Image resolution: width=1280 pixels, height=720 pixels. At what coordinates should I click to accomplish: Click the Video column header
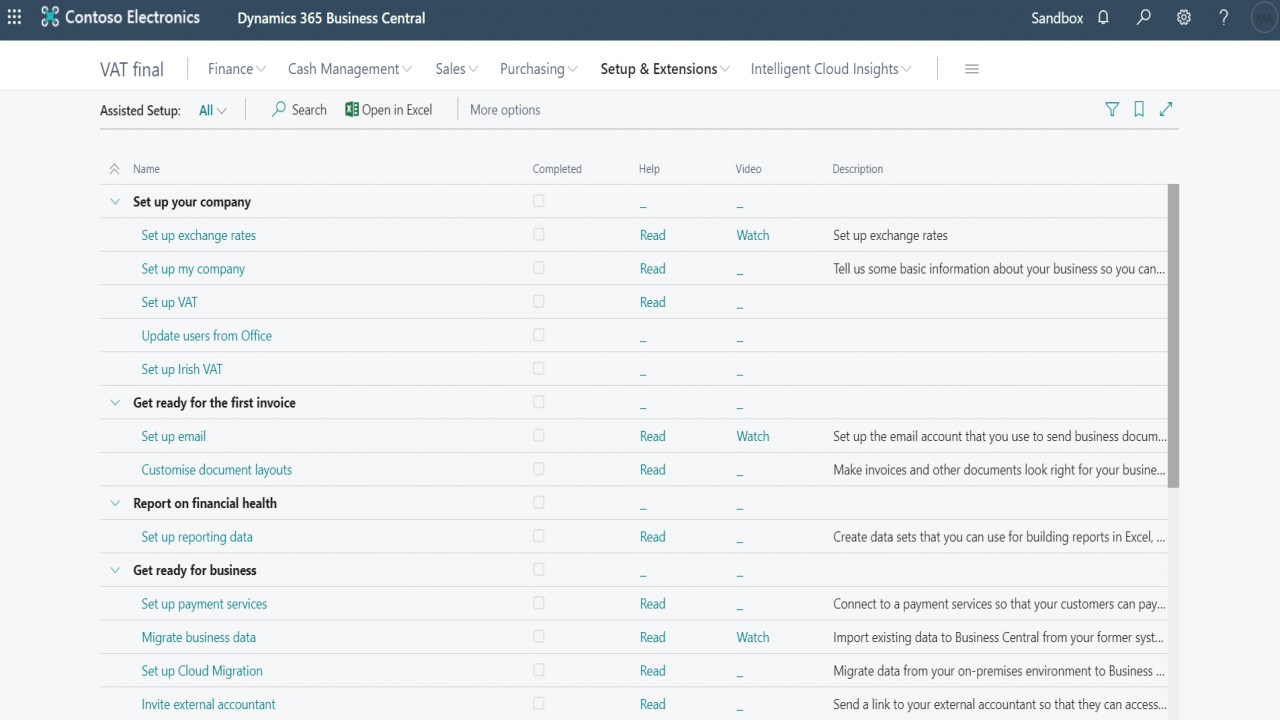pos(749,169)
